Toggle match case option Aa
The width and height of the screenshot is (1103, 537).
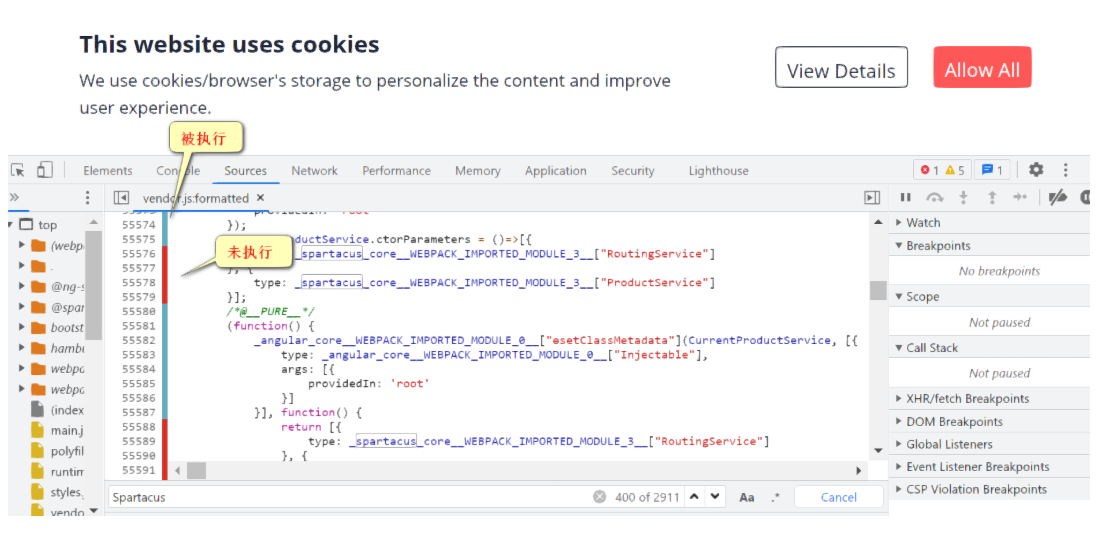click(747, 497)
